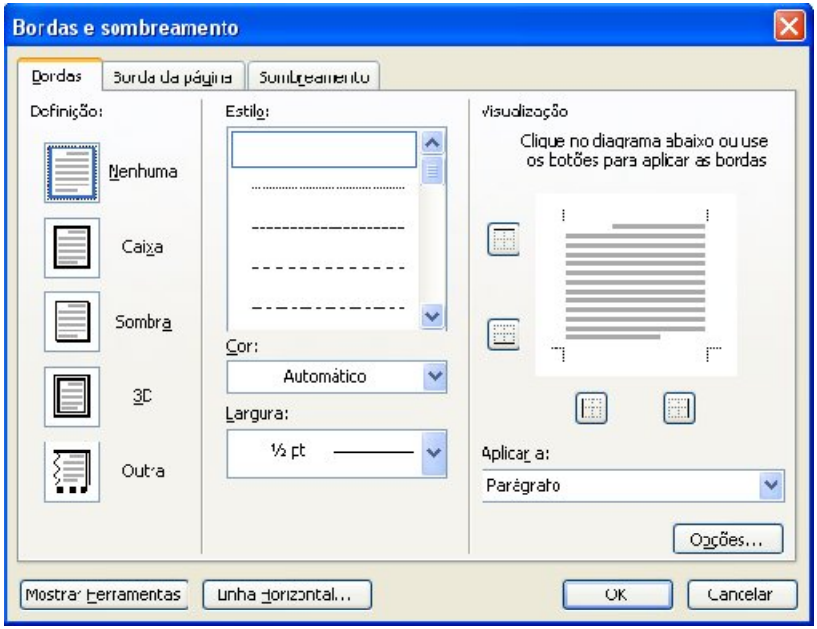The image size is (817, 629).
Task: Select the Nenhuma border setting icon
Action: pyautogui.click(x=71, y=171)
